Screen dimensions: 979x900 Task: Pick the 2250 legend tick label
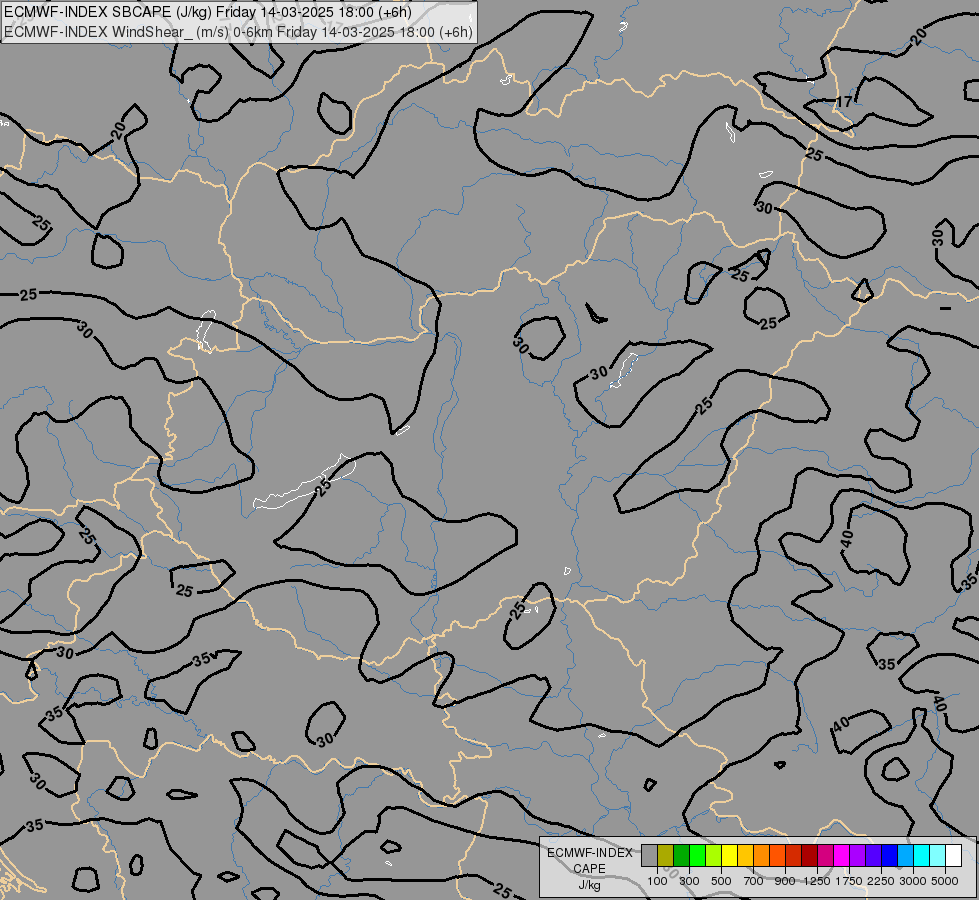point(881,881)
